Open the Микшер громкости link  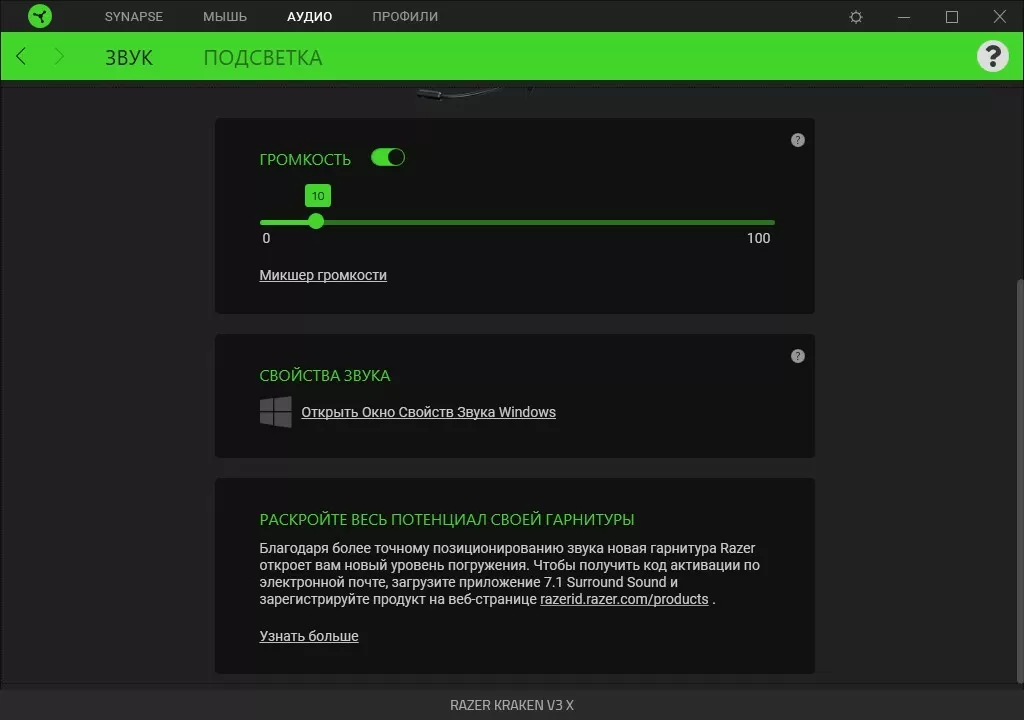[323, 275]
